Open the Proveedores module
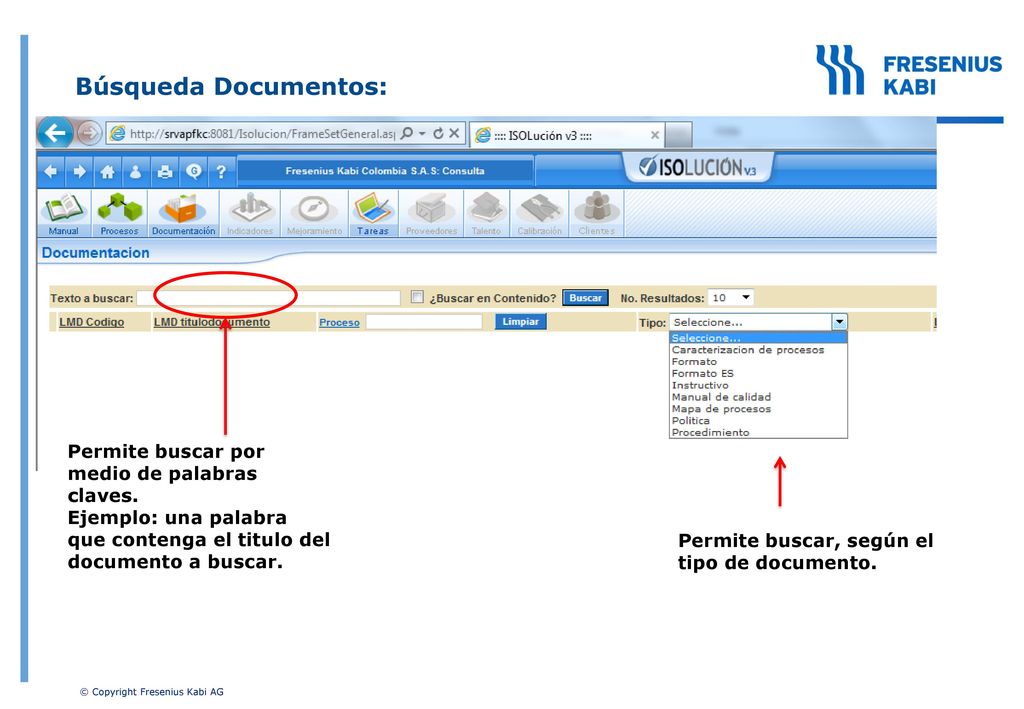Screen dimensions: 1024x709 (x=431, y=213)
